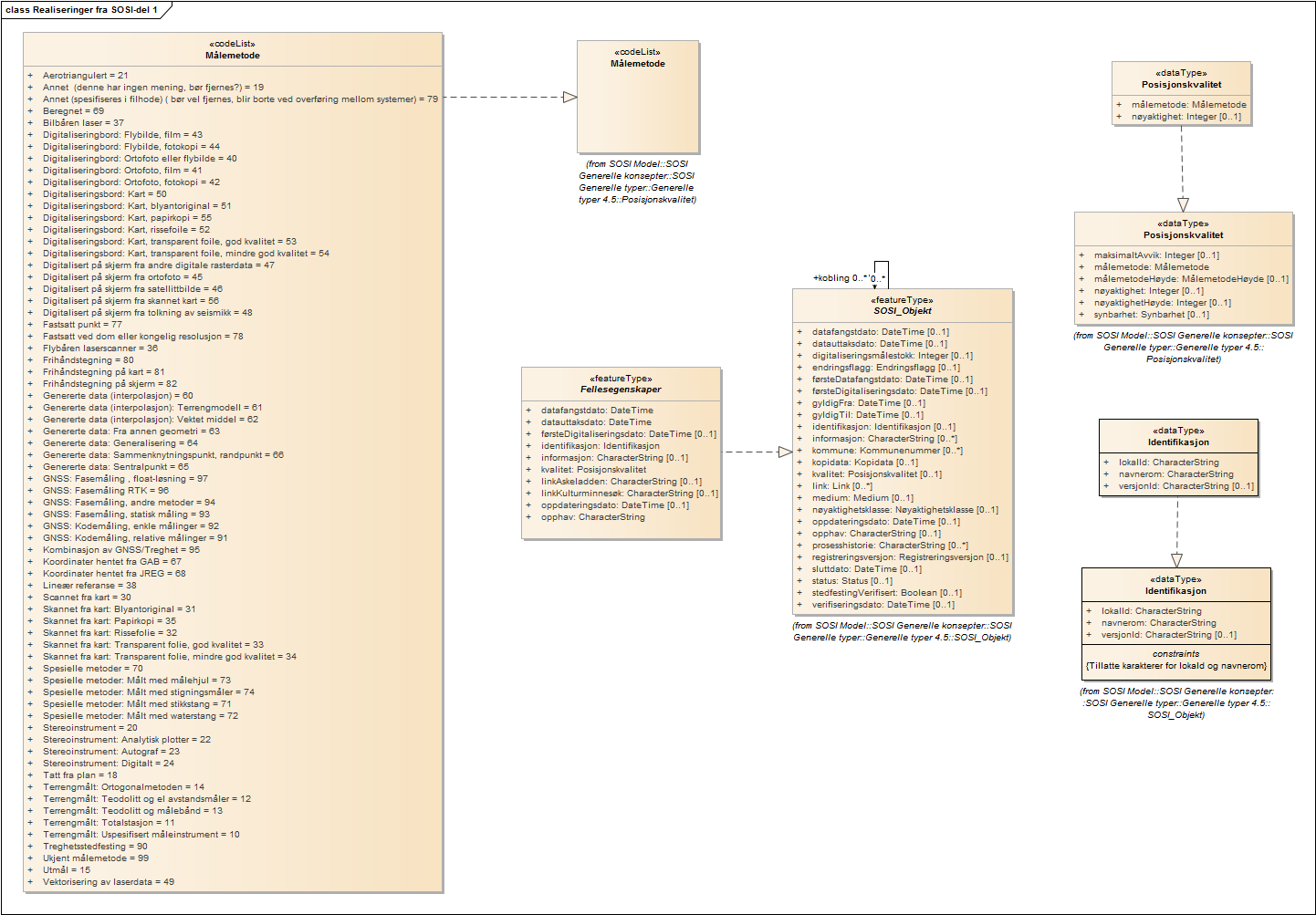Click synbarhet: Synbarhet attribute
The width and height of the screenshot is (1316, 915).
click(x=1152, y=315)
